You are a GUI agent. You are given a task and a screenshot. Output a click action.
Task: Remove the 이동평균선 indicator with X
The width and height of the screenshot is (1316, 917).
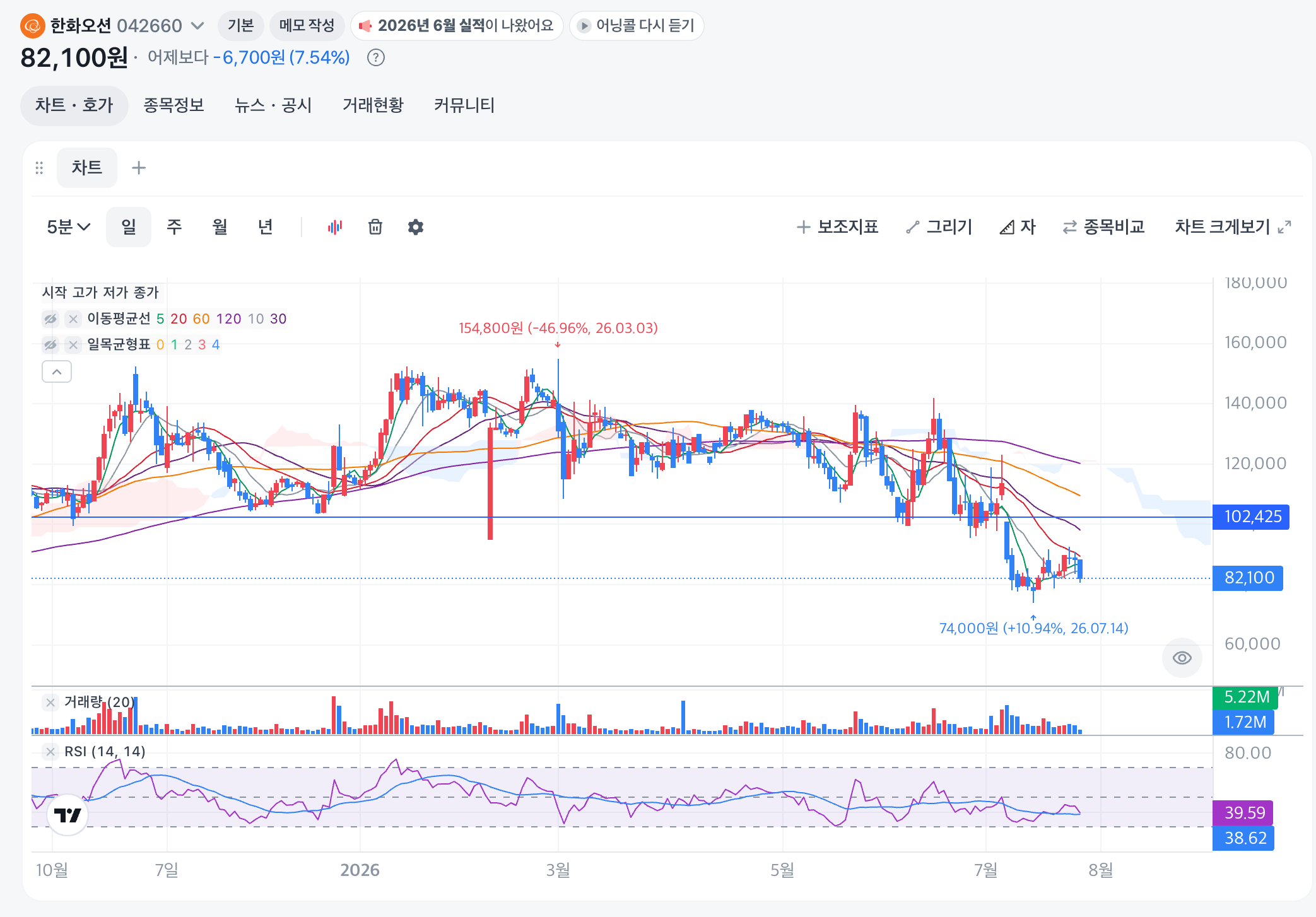coord(73,319)
